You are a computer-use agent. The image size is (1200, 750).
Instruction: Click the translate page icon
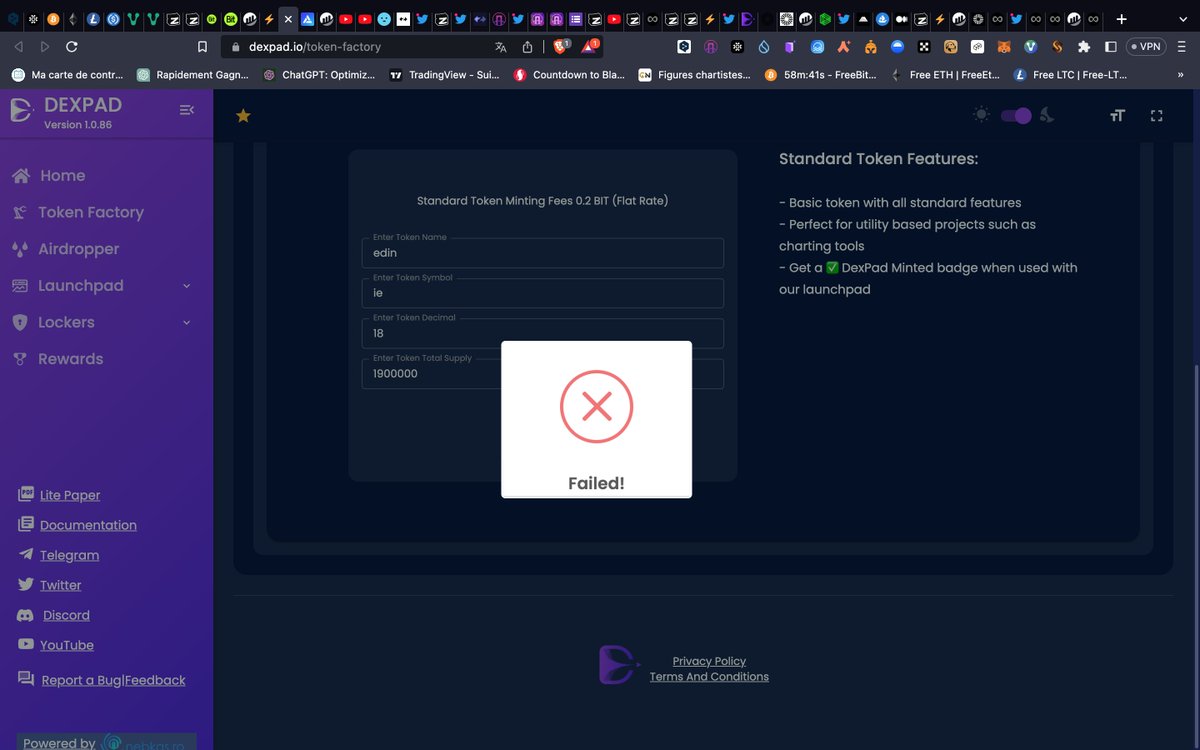tap(501, 46)
